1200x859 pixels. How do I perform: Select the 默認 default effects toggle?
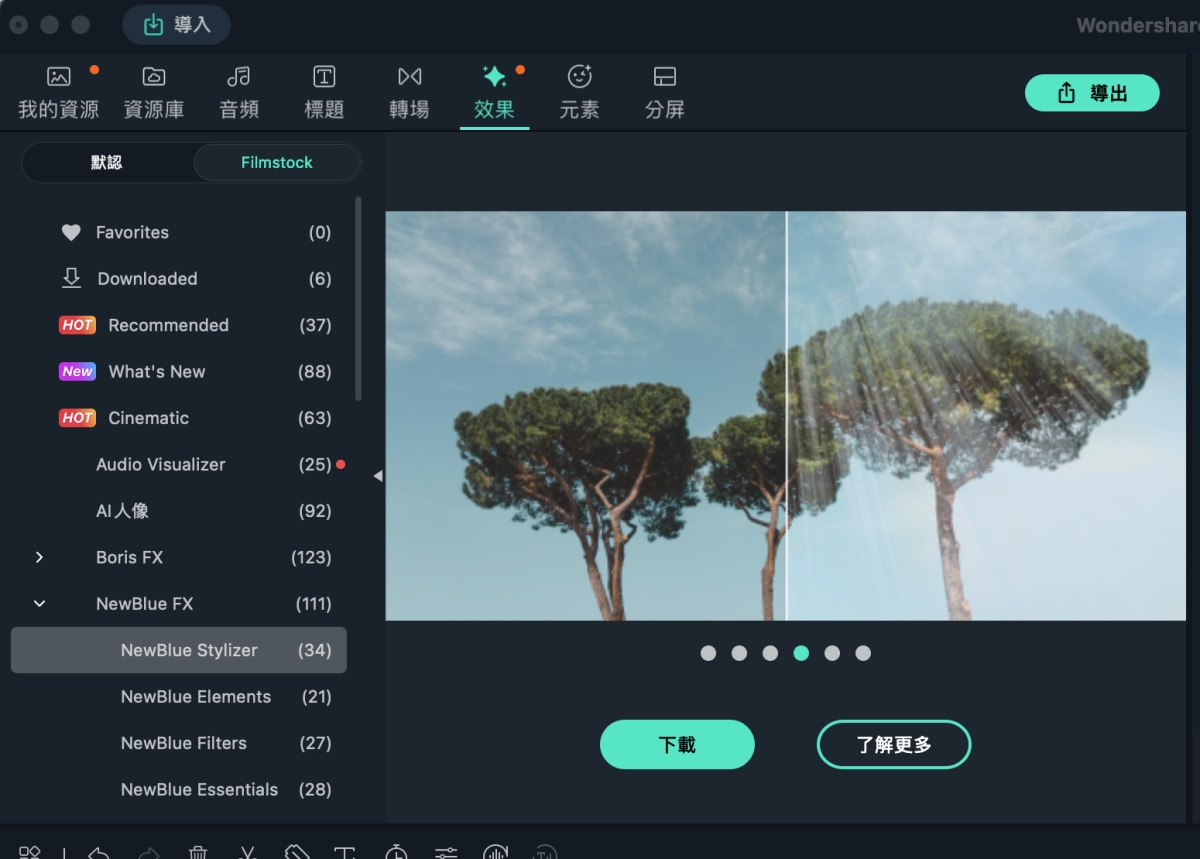[107, 162]
